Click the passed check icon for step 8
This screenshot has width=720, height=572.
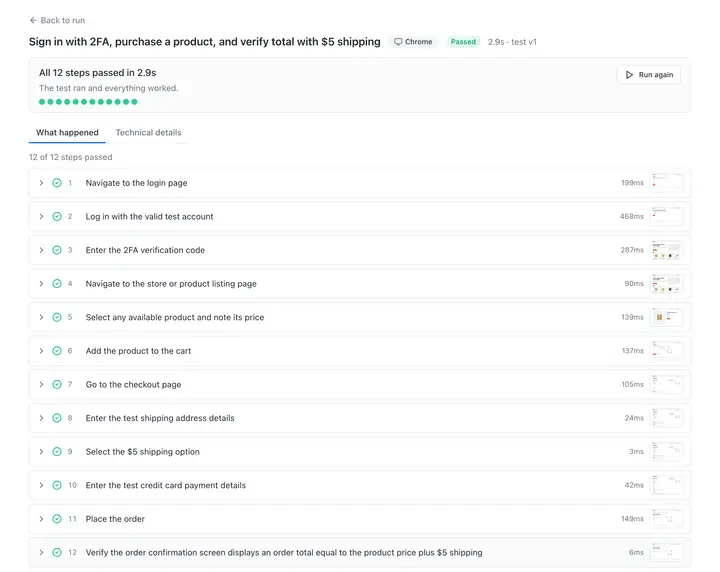point(57,418)
